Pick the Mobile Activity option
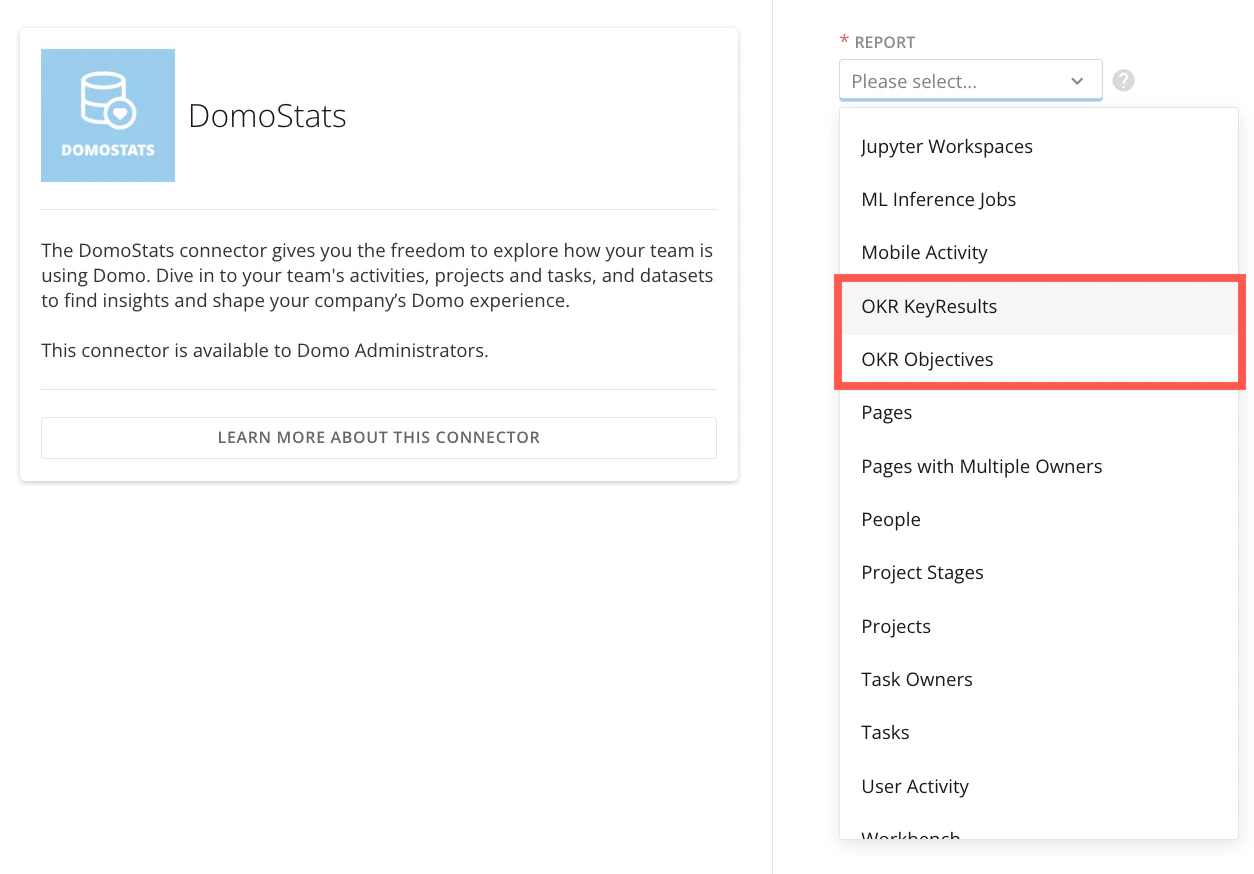Image resolution: width=1254 pixels, height=874 pixels. (1038, 252)
